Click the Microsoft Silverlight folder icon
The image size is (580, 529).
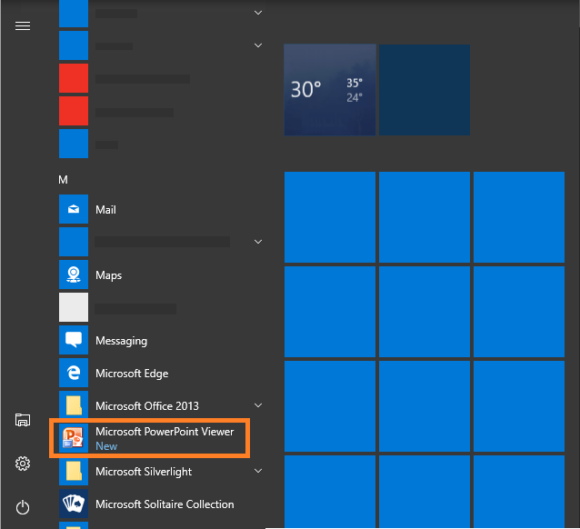[74, 471]
